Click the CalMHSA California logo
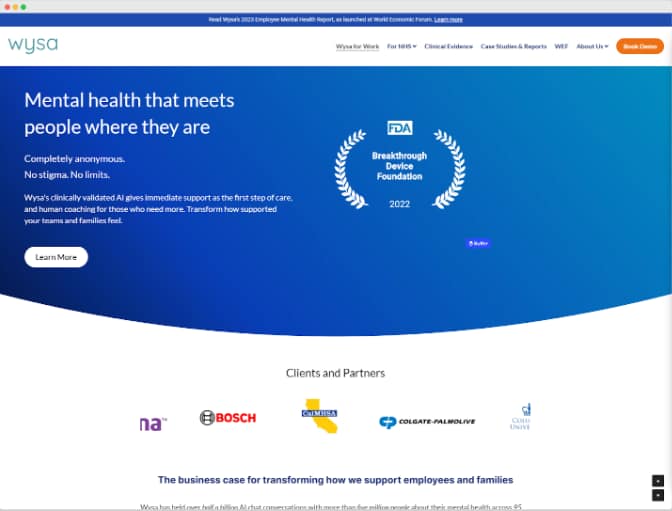Viewport: 672px width, 511px height. click(x=320, y=415)
